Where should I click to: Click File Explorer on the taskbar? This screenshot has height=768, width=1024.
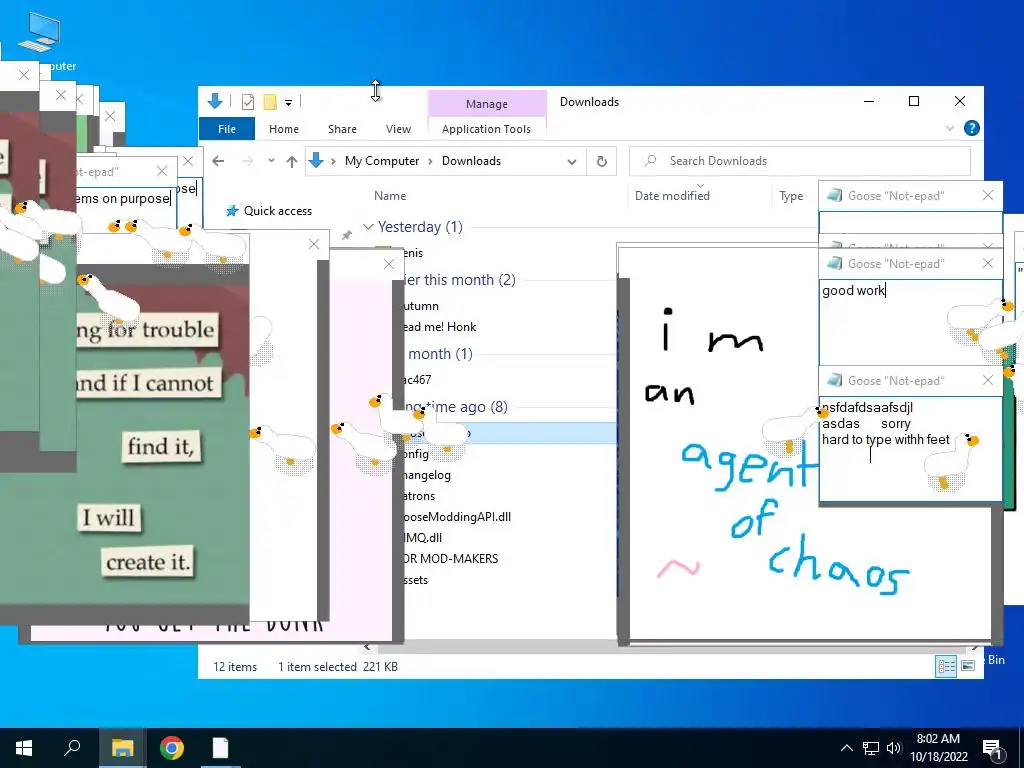click(122, 748)
